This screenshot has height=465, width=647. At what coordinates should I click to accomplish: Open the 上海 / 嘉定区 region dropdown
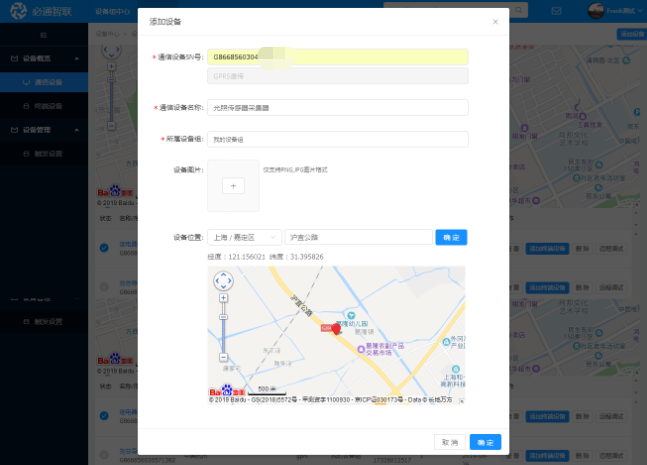pyautogui.click(x=244, y=238)
